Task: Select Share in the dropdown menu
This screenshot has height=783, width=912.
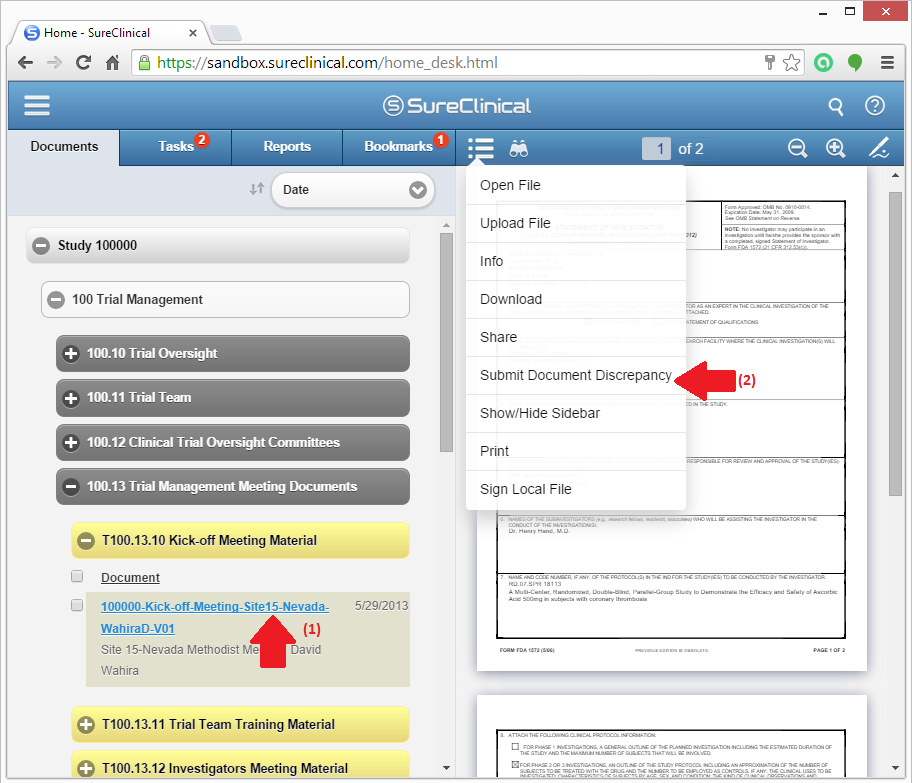Action: coord(576,337)
